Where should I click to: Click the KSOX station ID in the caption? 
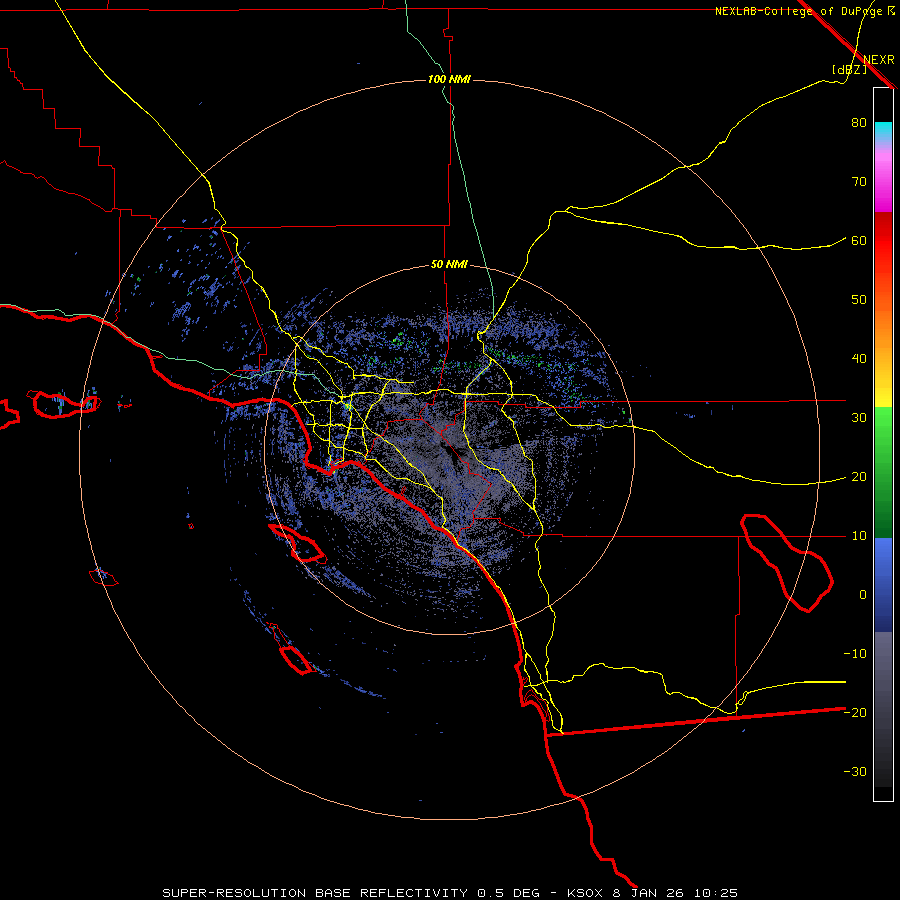pyautogui.click(x=587, y=893)
